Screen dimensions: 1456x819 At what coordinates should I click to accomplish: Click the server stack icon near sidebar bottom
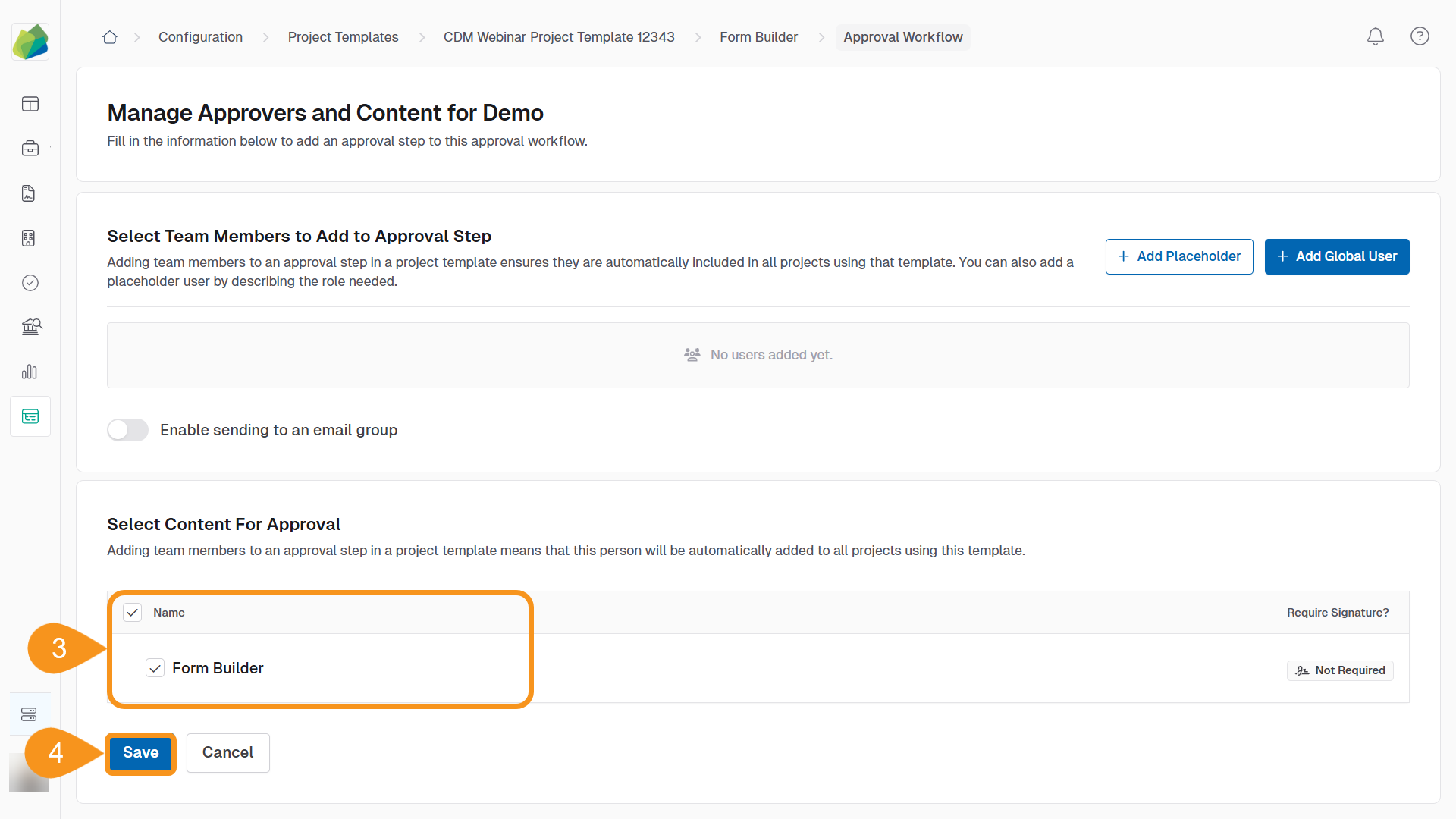pyautogui.click(x=30, y=714)
